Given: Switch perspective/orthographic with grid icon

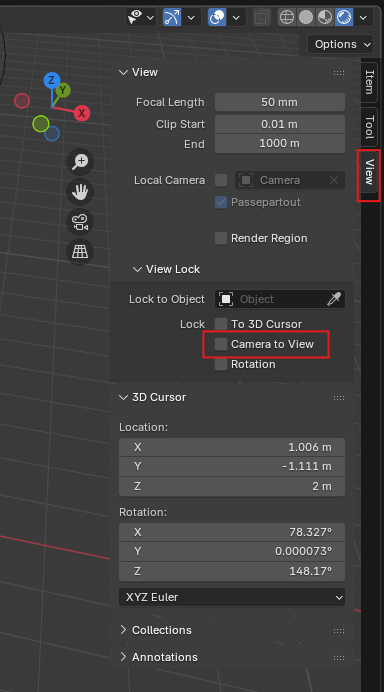Looking at the screenshot, I should (x=80, y=252).
